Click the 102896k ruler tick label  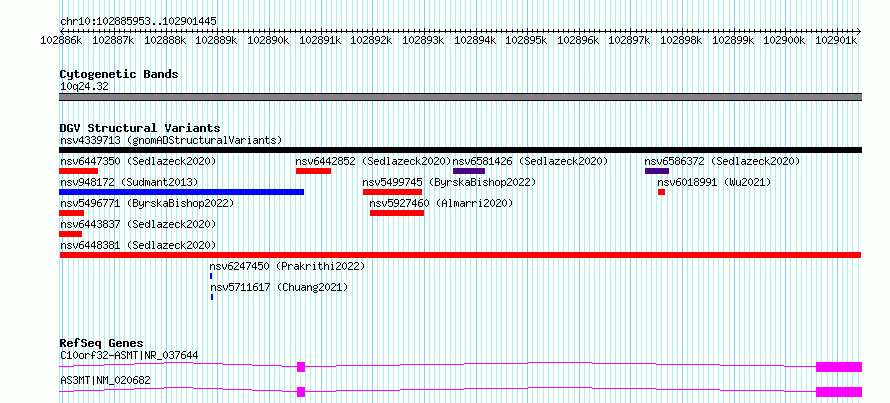[x=578, y=40]
